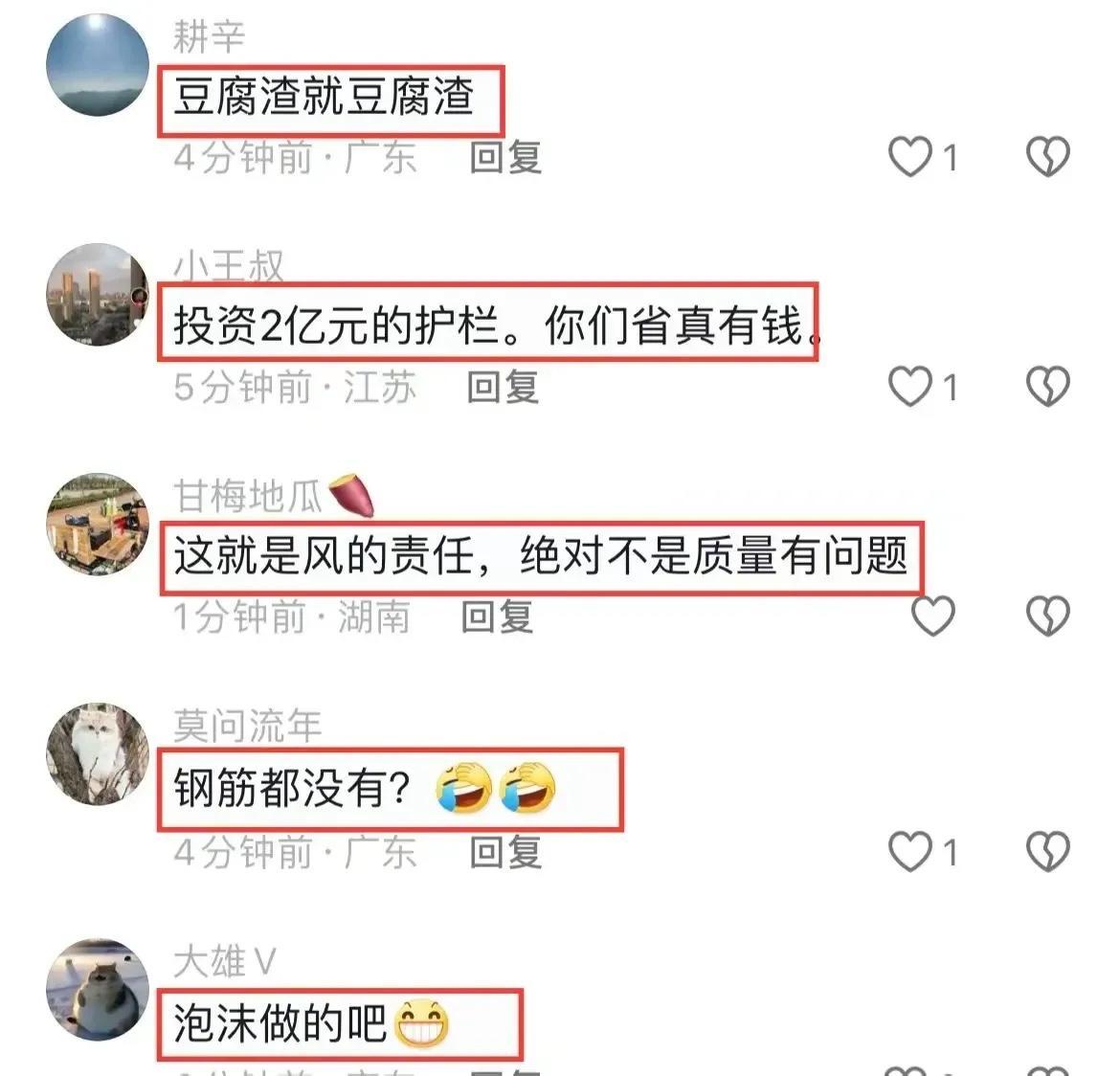Dislike 莫问流年's comment with broken heart
1120x1076 pixels.
click(1048, 851)
